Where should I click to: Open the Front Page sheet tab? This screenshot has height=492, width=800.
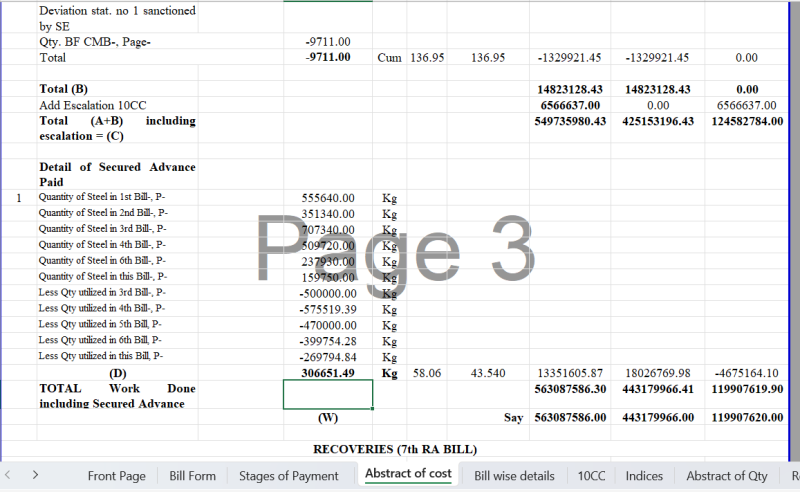(116, 476)
